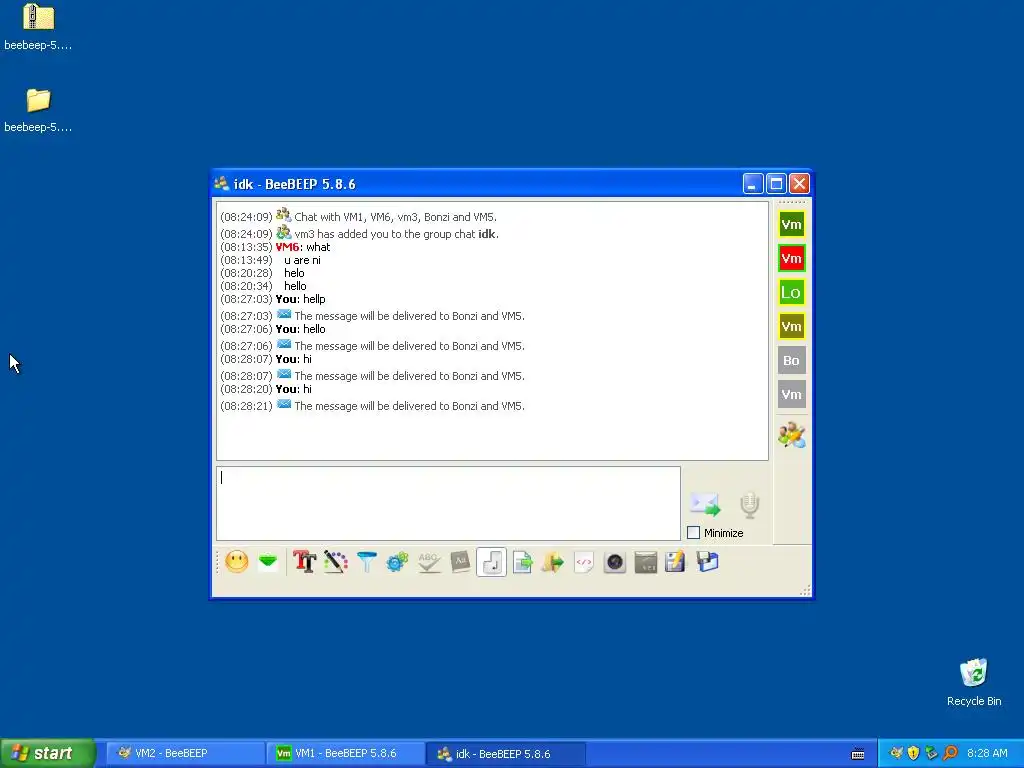Click the 'You: hellp' message line
Image resolution: width=1024 pixels, height=768 pixels.
coord(300,299)
